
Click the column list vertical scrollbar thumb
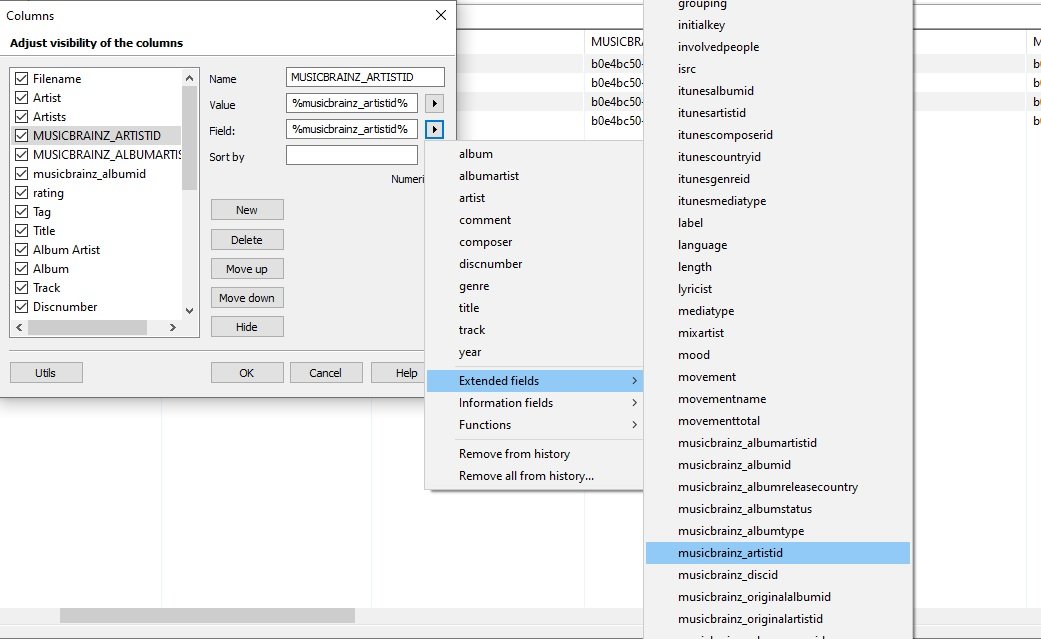[x=189, y=137]
